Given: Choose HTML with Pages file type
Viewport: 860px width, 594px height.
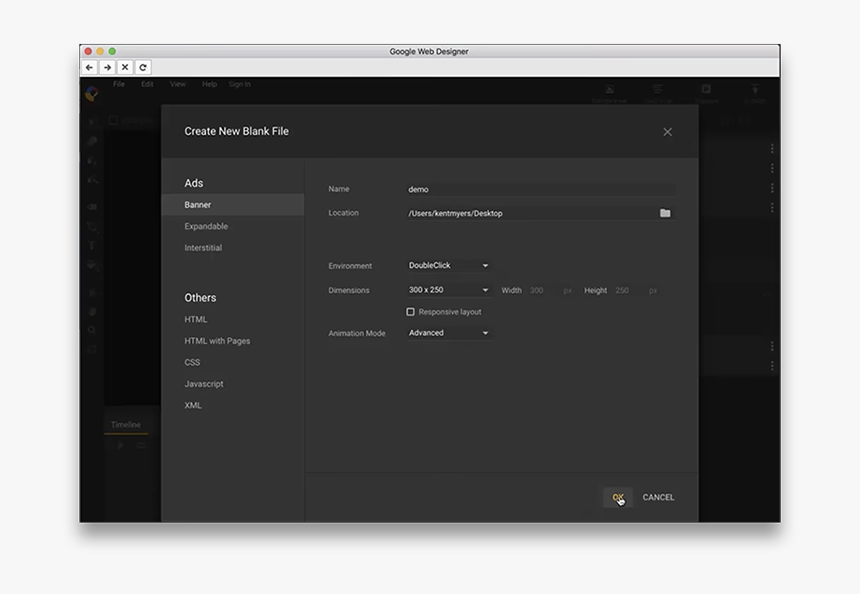Looking at the screenshot, I should 217,341.
